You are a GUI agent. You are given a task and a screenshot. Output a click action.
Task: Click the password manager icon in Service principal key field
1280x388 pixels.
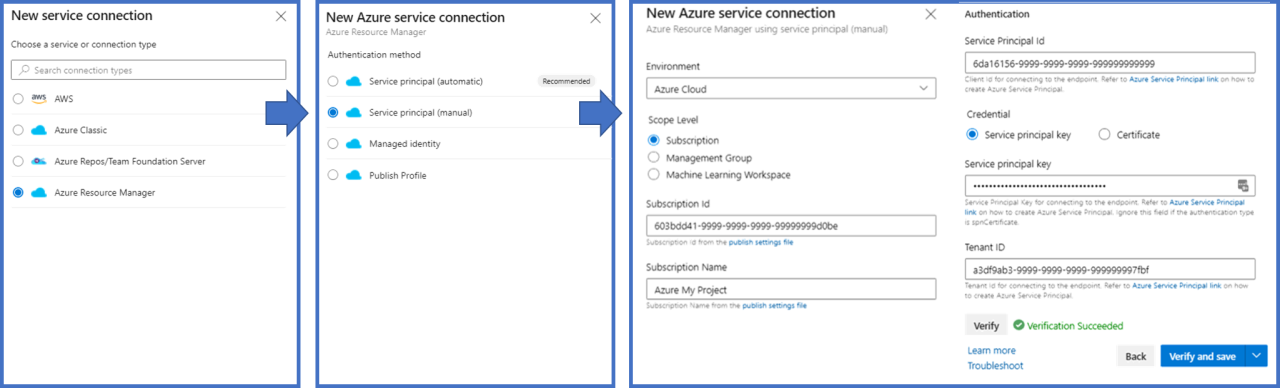(x=1243, y=185)
